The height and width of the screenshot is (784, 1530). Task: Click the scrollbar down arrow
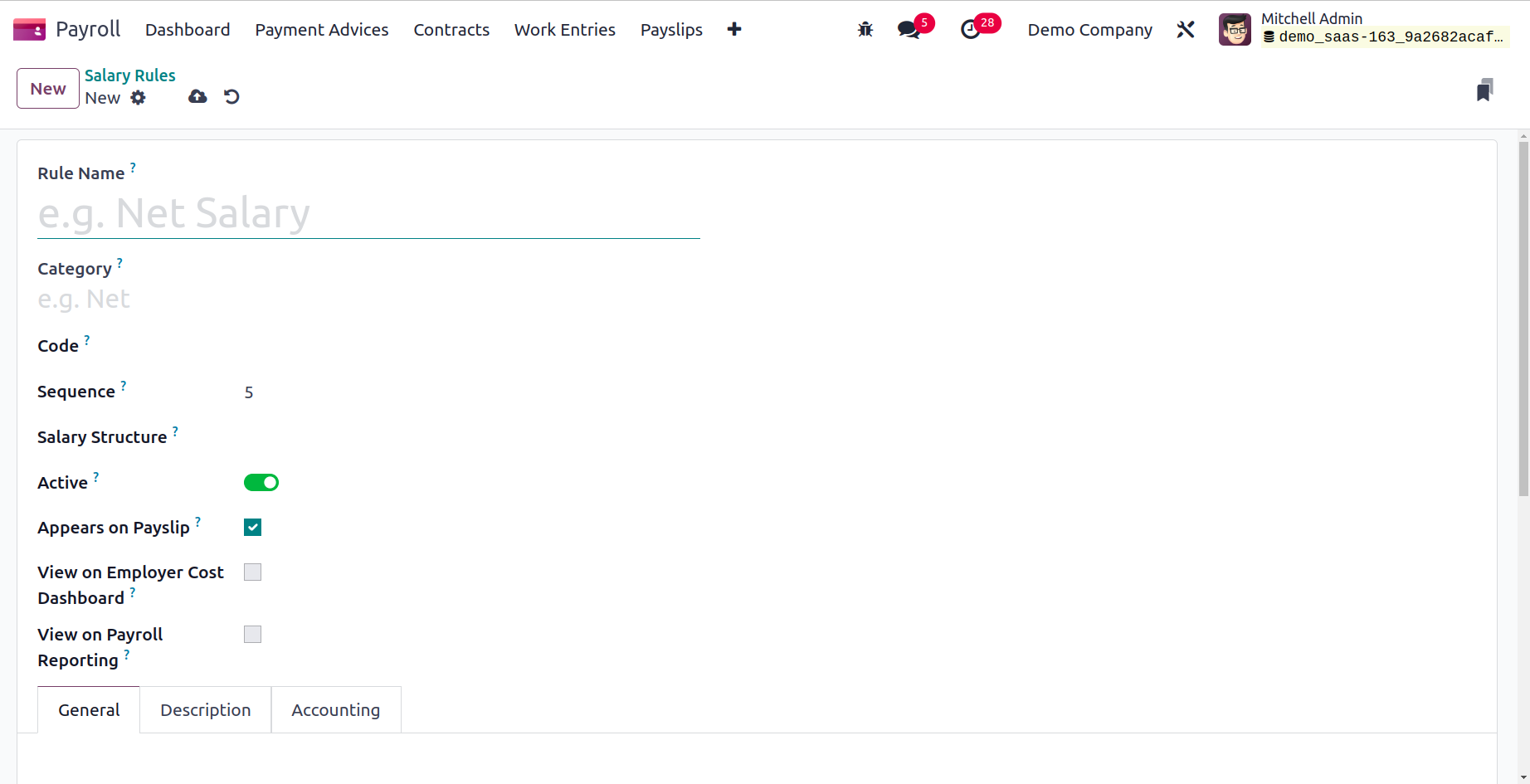pyautogui.click(x=1523, y=777)
